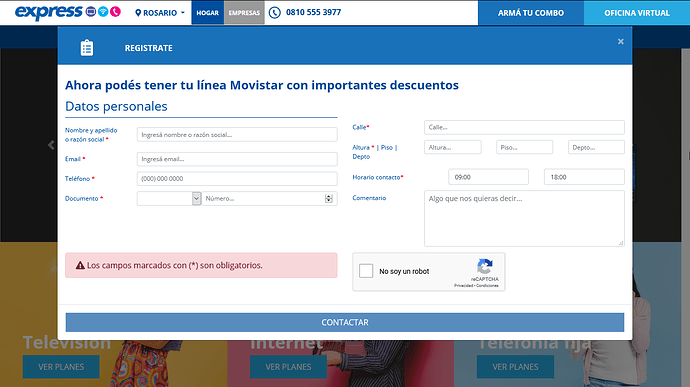Click the TV service icon beside the logo
690x387 pixels.
tap(91, 11)
